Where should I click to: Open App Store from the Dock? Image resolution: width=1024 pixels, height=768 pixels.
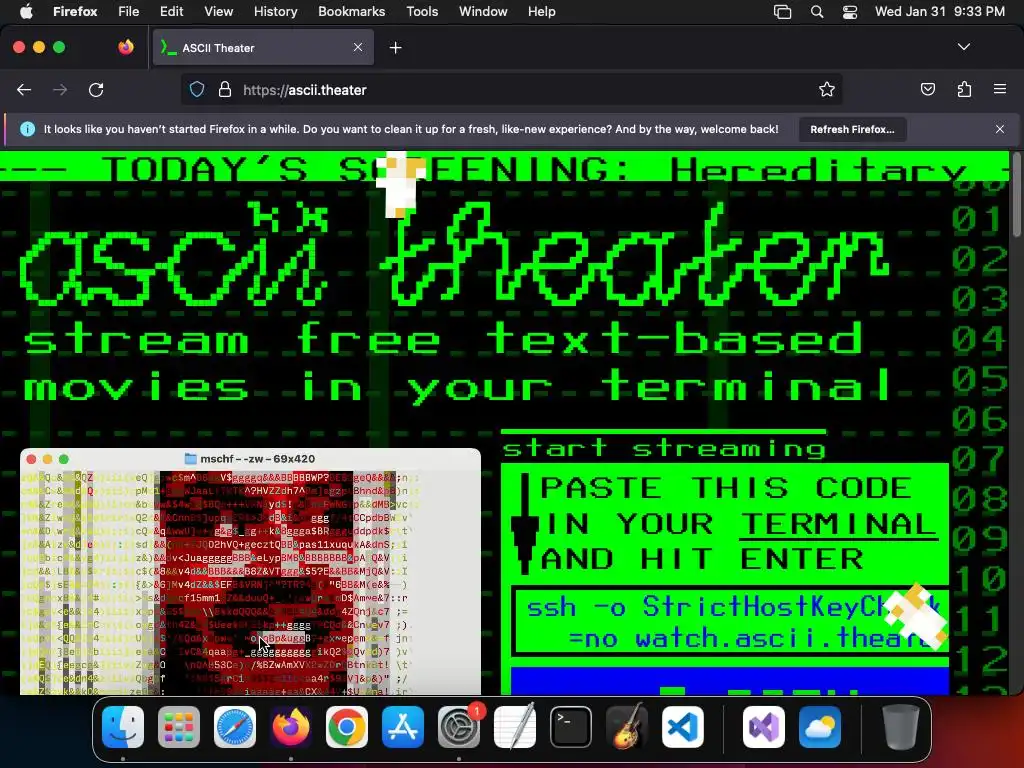click(x=403, y=727)
